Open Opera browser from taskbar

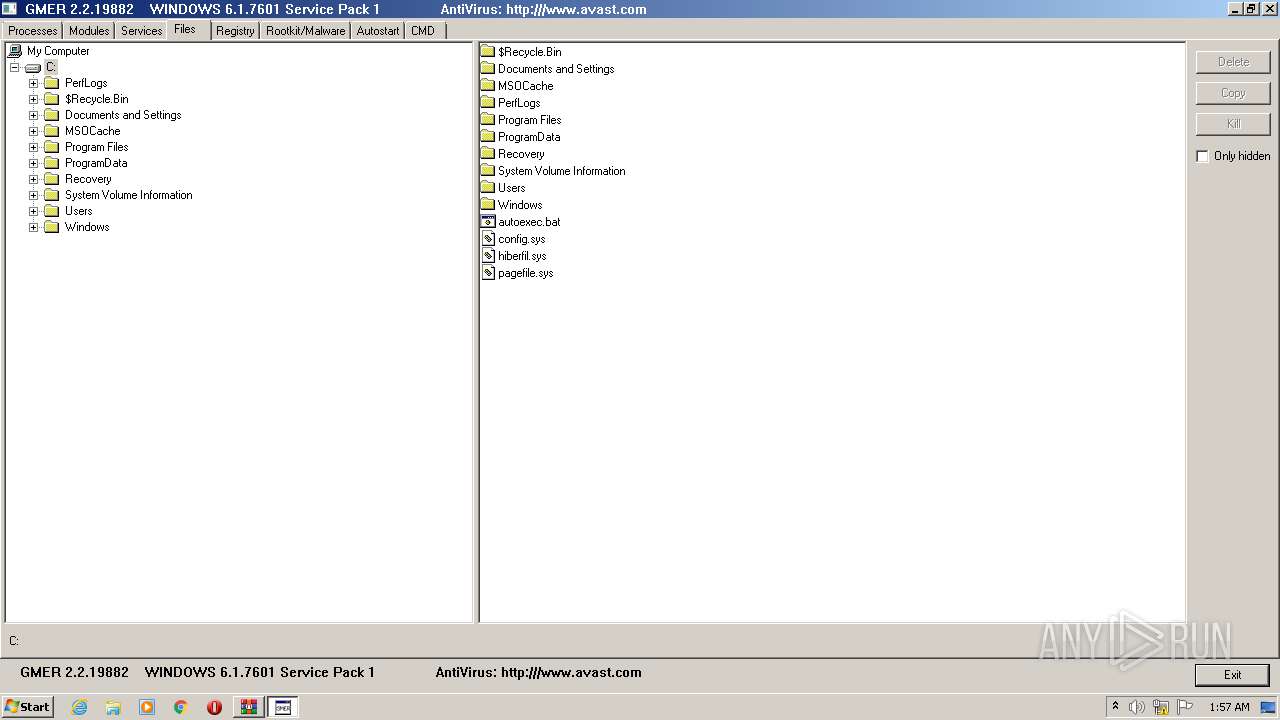pos(214,707)
